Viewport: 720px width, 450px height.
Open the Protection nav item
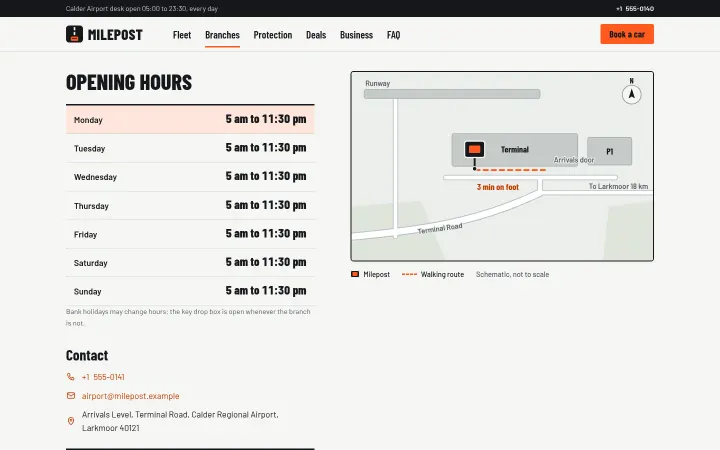click(x=273, y=35)
